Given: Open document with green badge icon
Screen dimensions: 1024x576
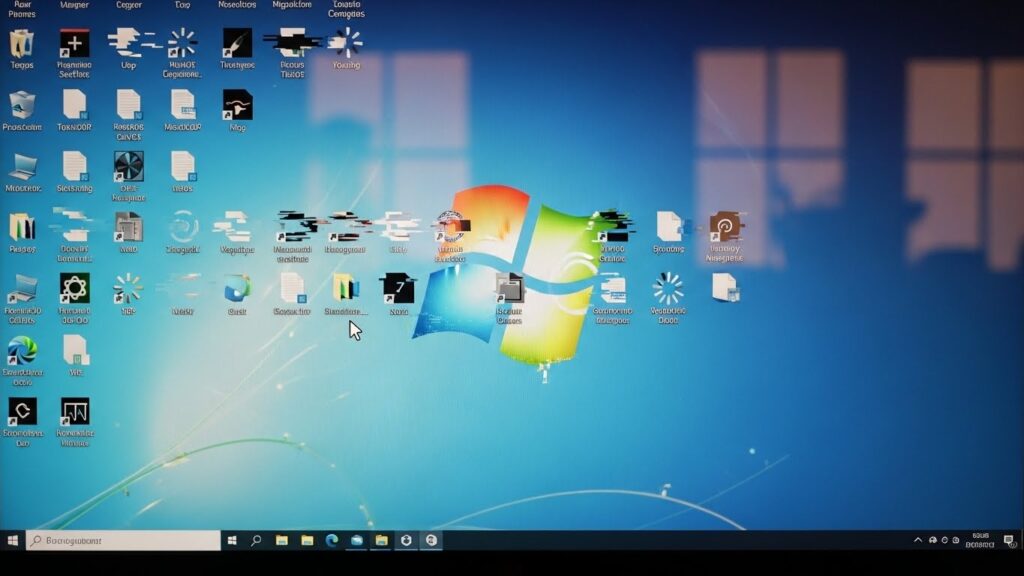Looking at the screenshot, I should [76, 351].
